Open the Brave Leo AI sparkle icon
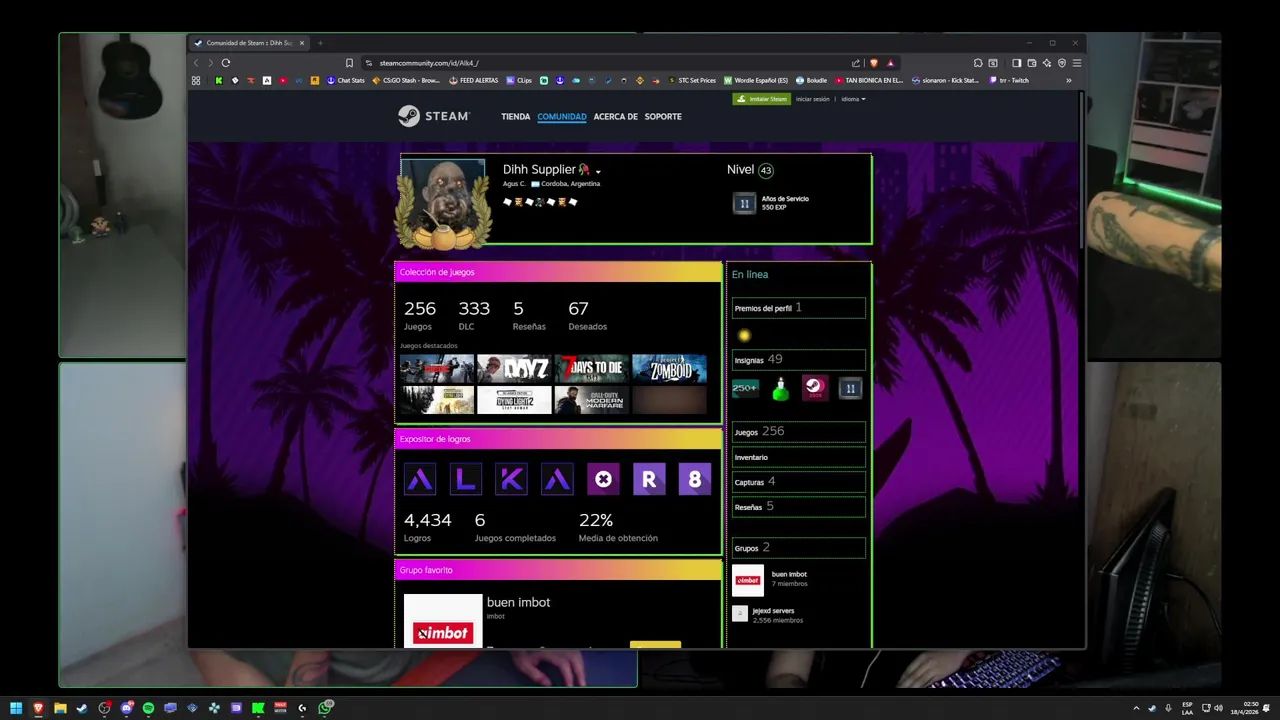Image resolution: width=1280 pixels, height=720 pixels. click(1047, 63)
